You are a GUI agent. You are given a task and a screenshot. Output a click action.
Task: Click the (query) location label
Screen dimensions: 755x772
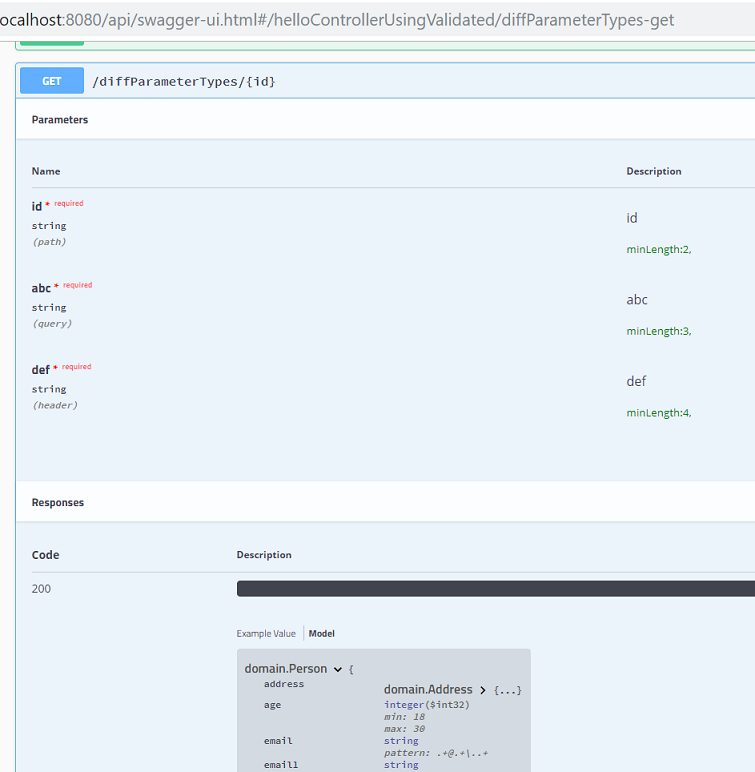pyautogui.click(x=52, y=323)
